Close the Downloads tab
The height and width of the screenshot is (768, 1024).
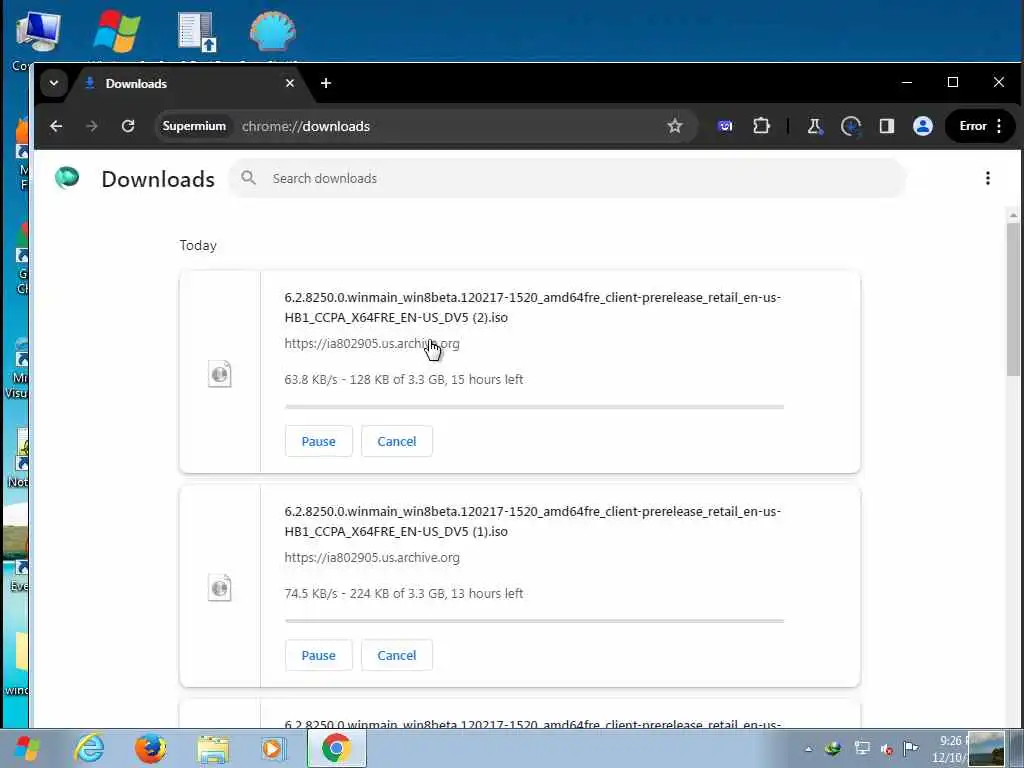pyautogui.click(x=290, y=83)
